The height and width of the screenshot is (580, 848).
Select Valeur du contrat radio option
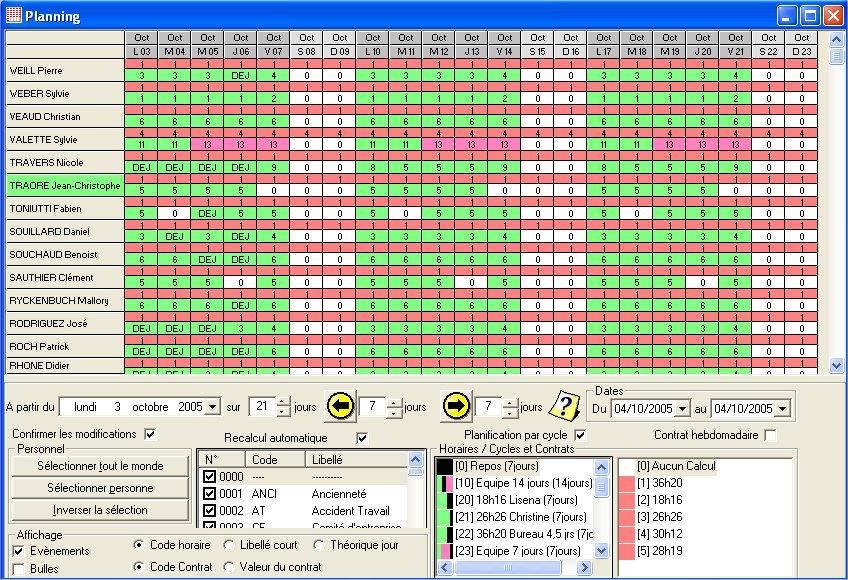tap(228, 567)
